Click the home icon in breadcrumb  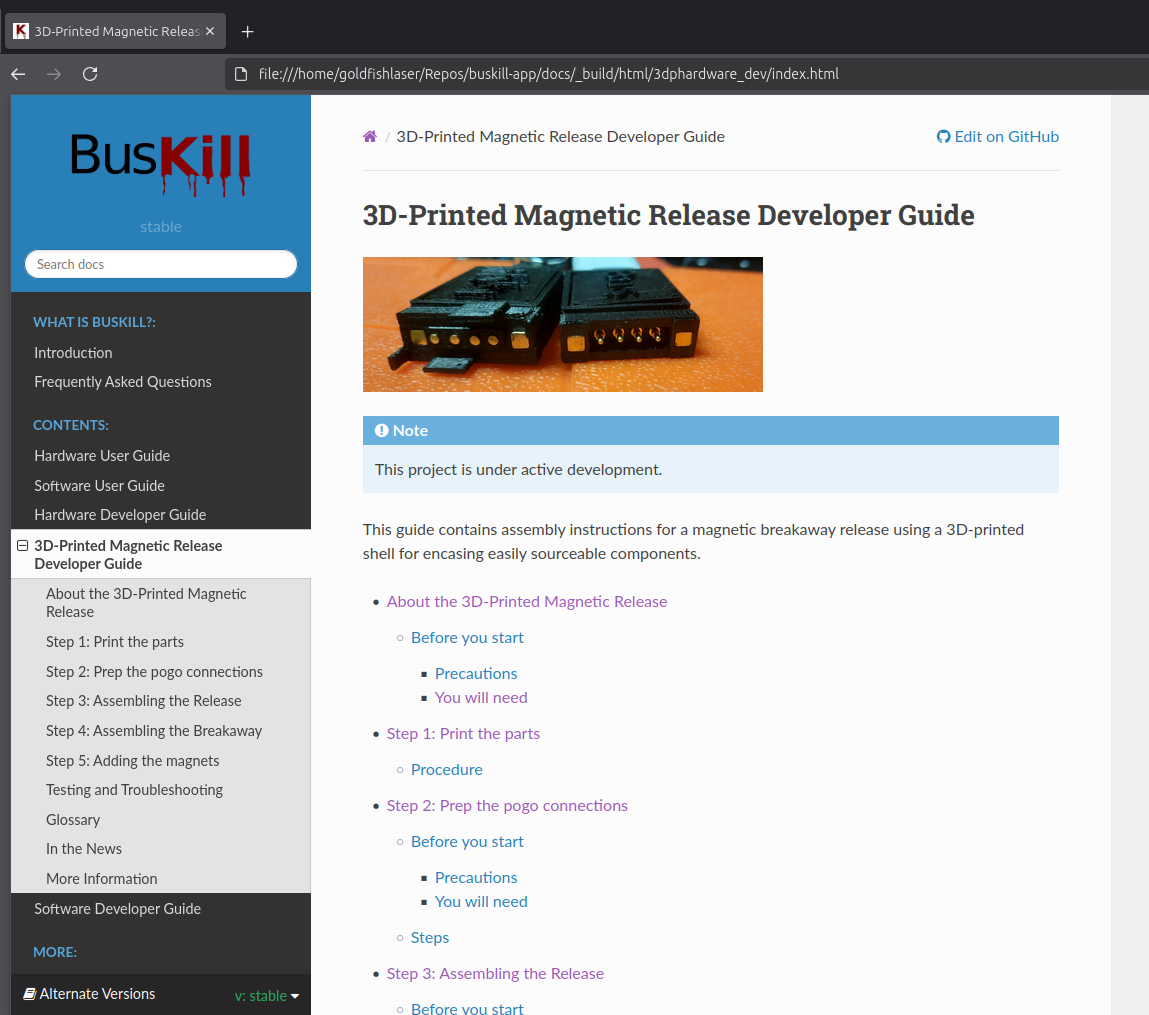[370, 137]
